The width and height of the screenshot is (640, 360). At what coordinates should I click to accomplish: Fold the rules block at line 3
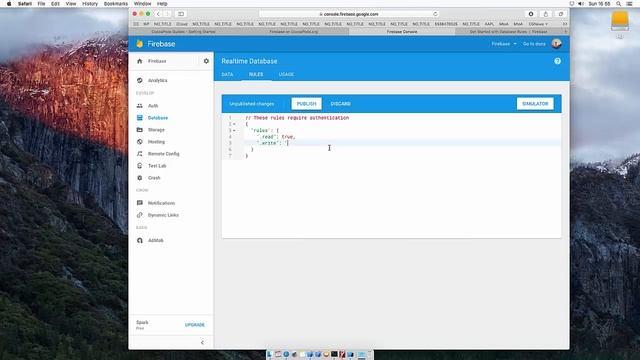tap(234, 131)
